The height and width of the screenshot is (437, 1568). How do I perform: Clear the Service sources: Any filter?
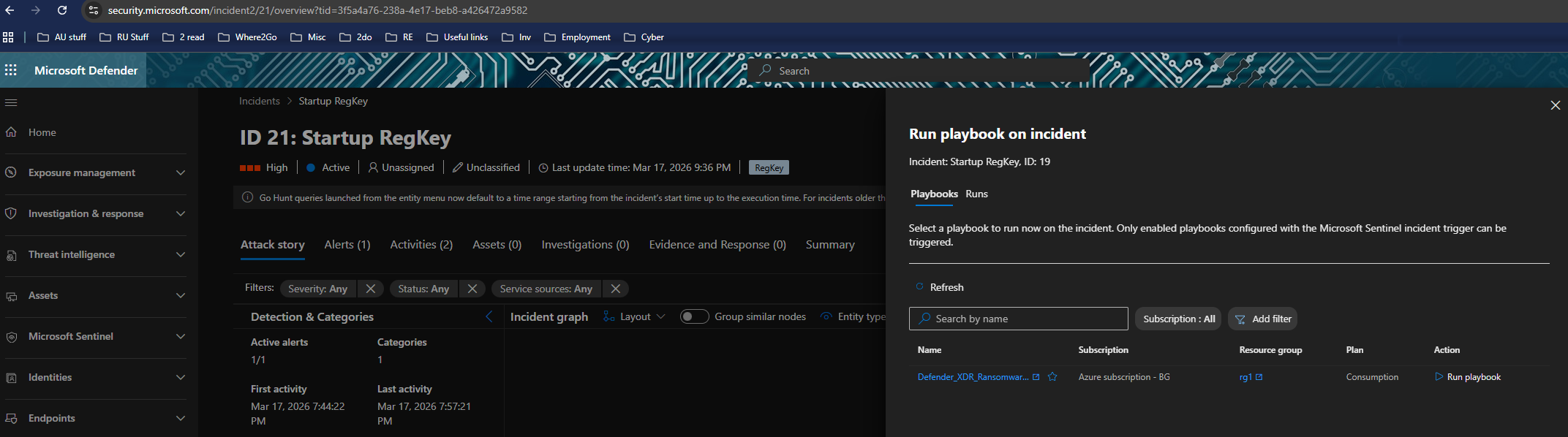[616, 289]
